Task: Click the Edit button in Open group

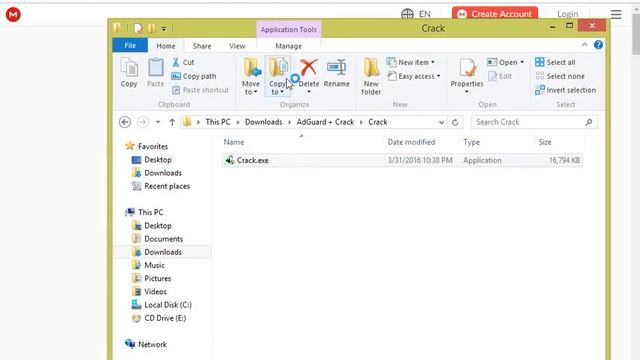Action: click(500, 76)
